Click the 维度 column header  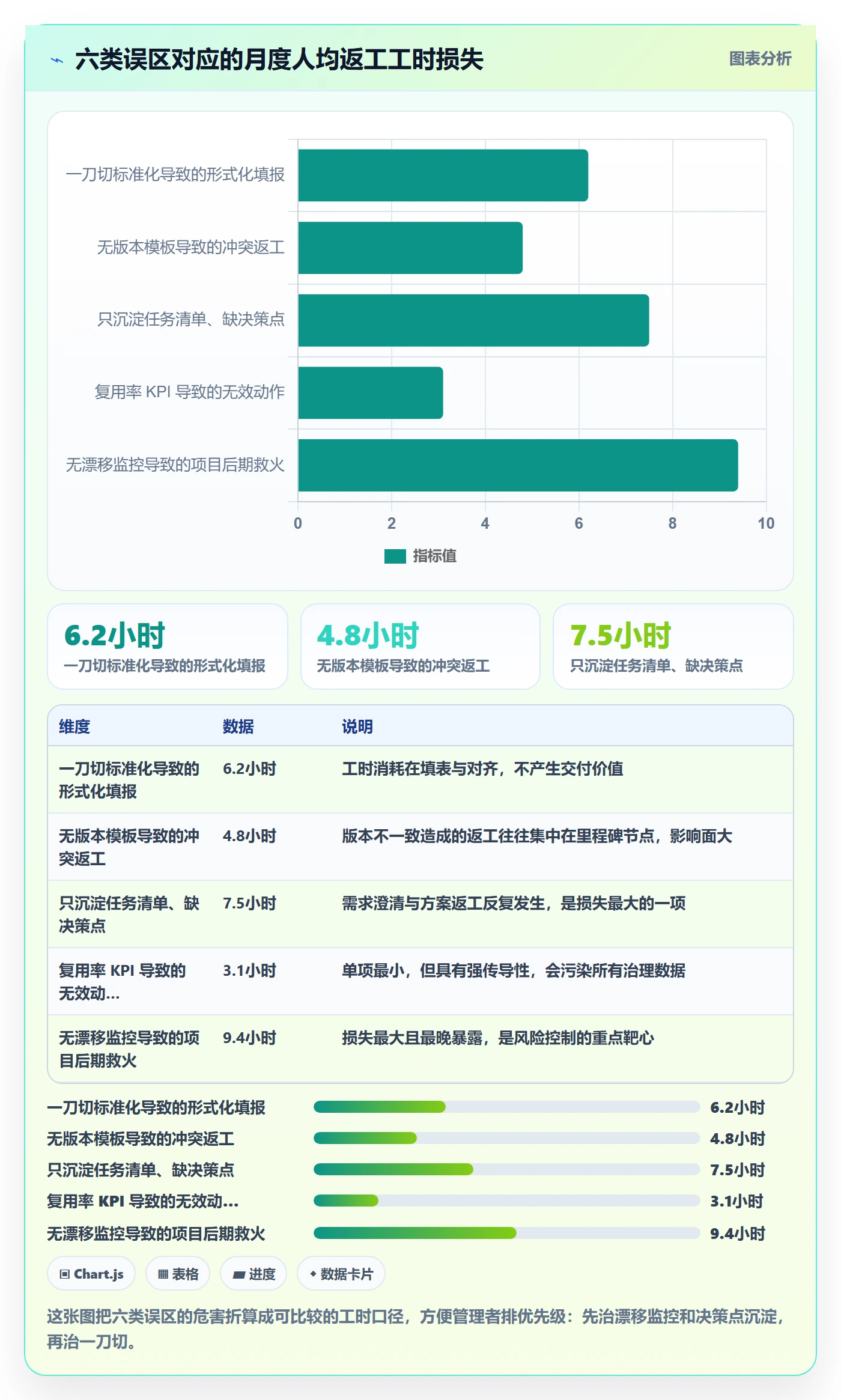pyautogui.click(x=74, y=726)
